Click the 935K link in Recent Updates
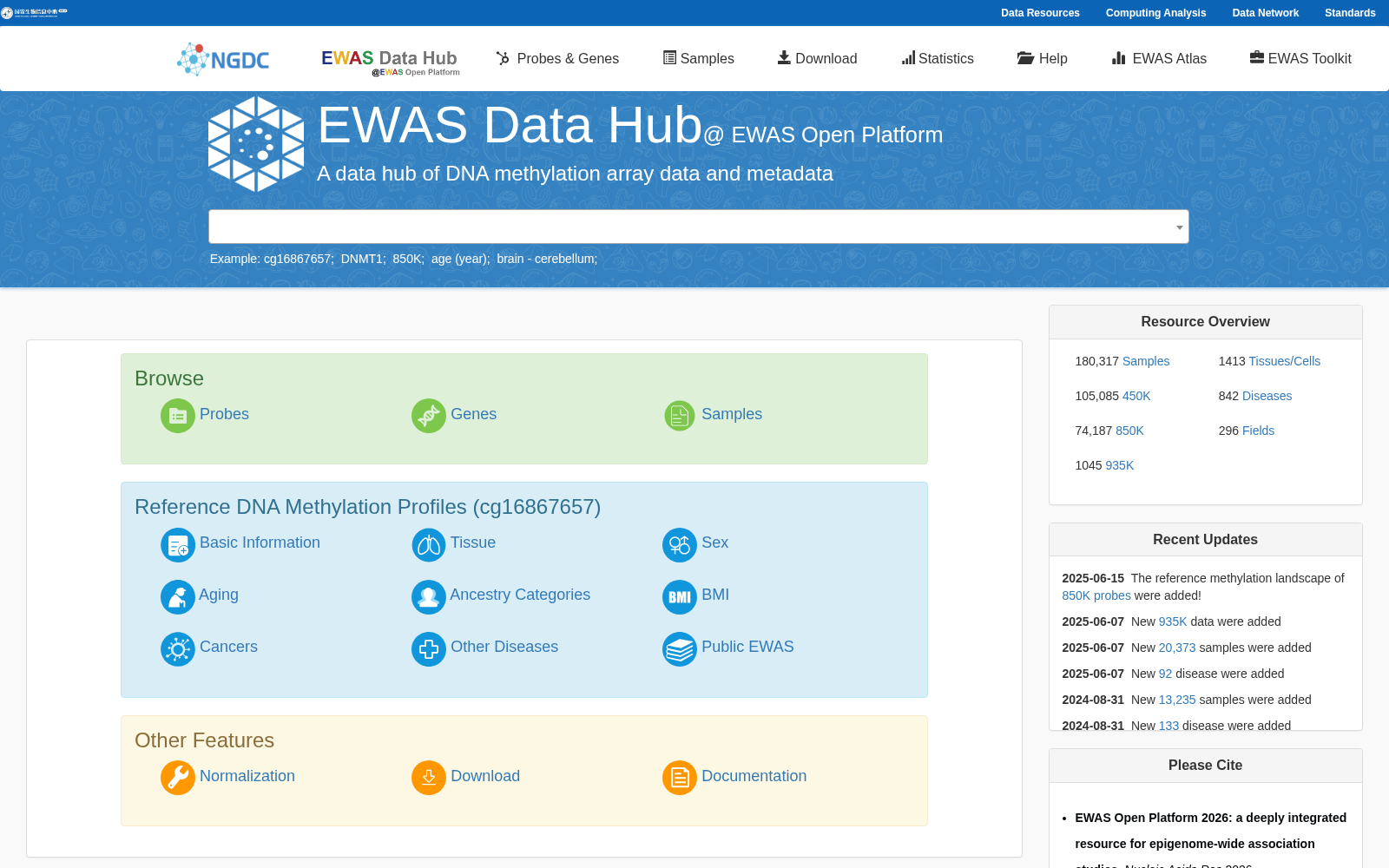Screen dimensions: 1389x868 click(x=1173, y=621)
